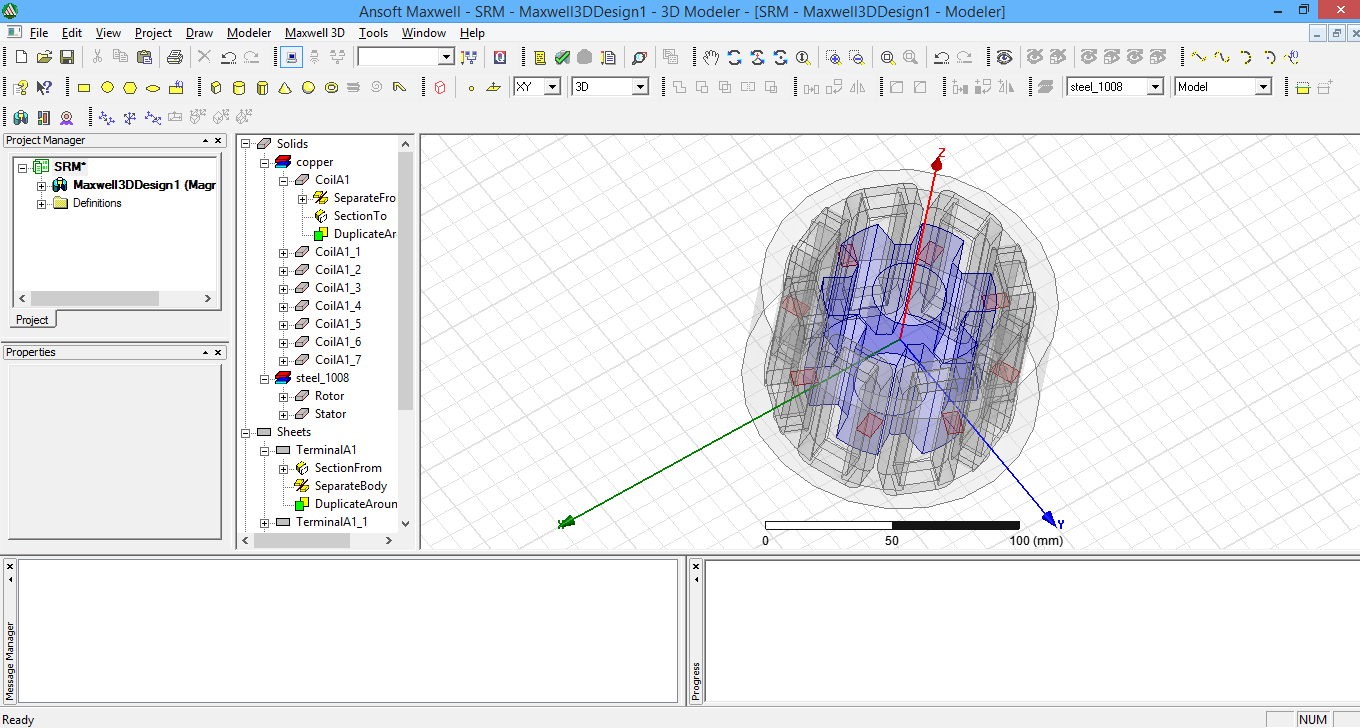
Task: Select the point draw tool
Action: click(472, 87)
